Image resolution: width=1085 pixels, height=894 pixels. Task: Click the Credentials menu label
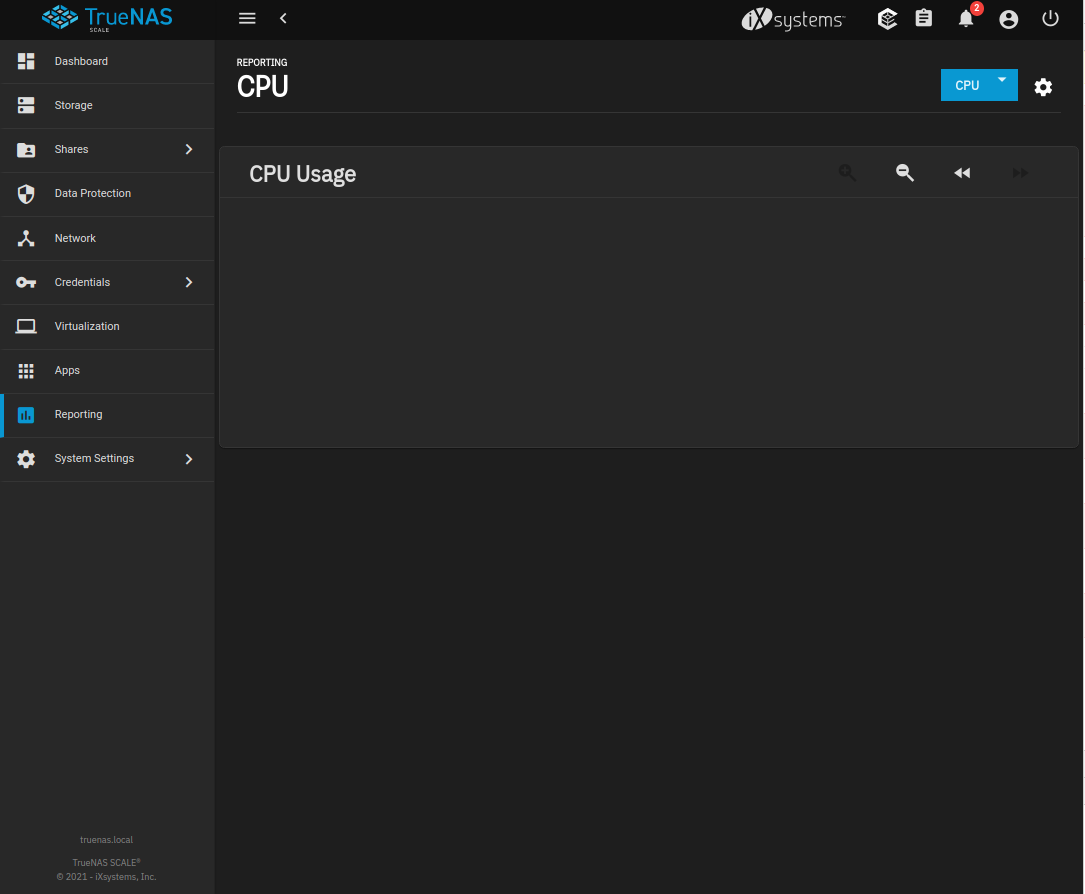82,282
